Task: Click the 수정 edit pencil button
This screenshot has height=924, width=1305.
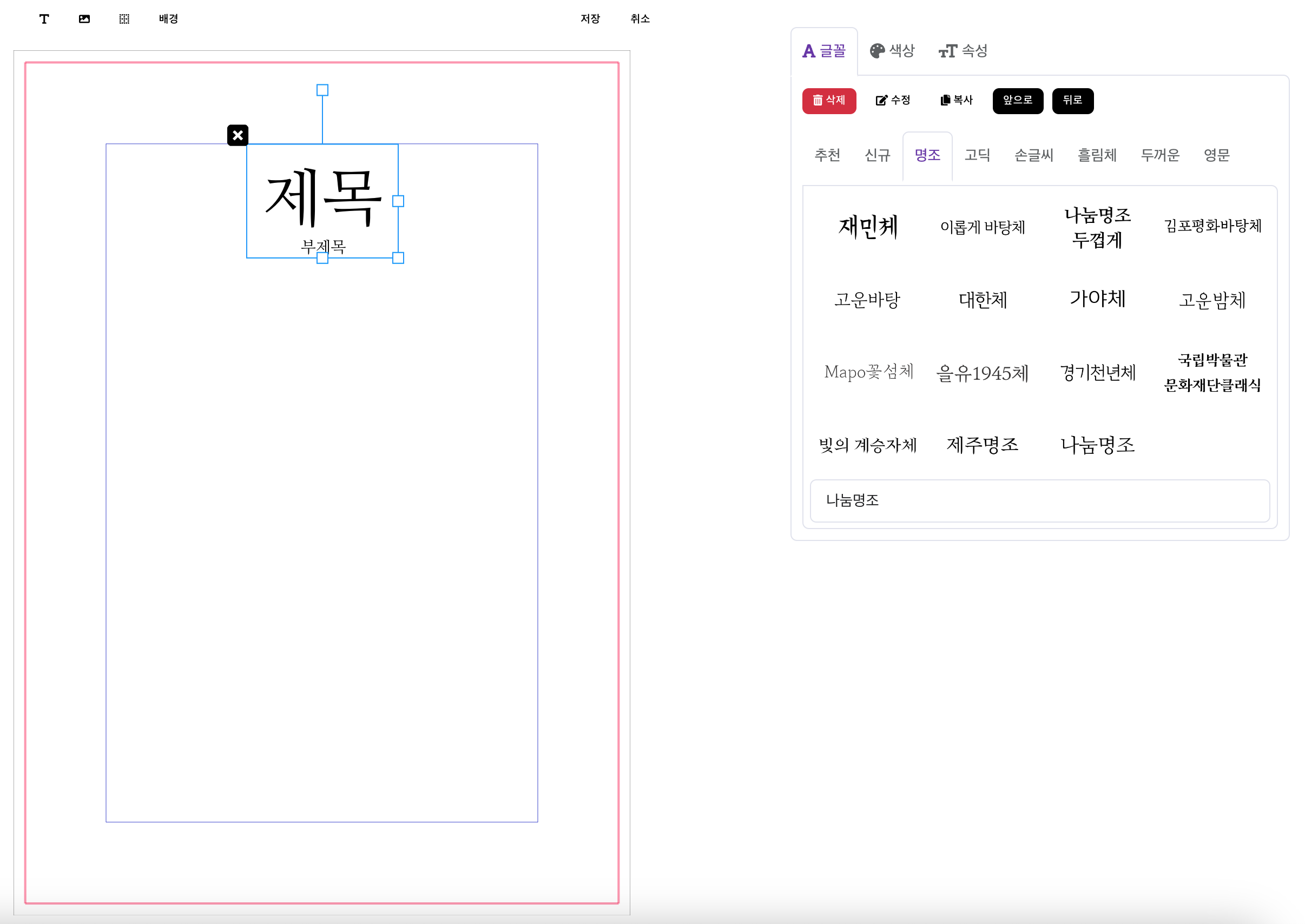Action: (893, 101)
